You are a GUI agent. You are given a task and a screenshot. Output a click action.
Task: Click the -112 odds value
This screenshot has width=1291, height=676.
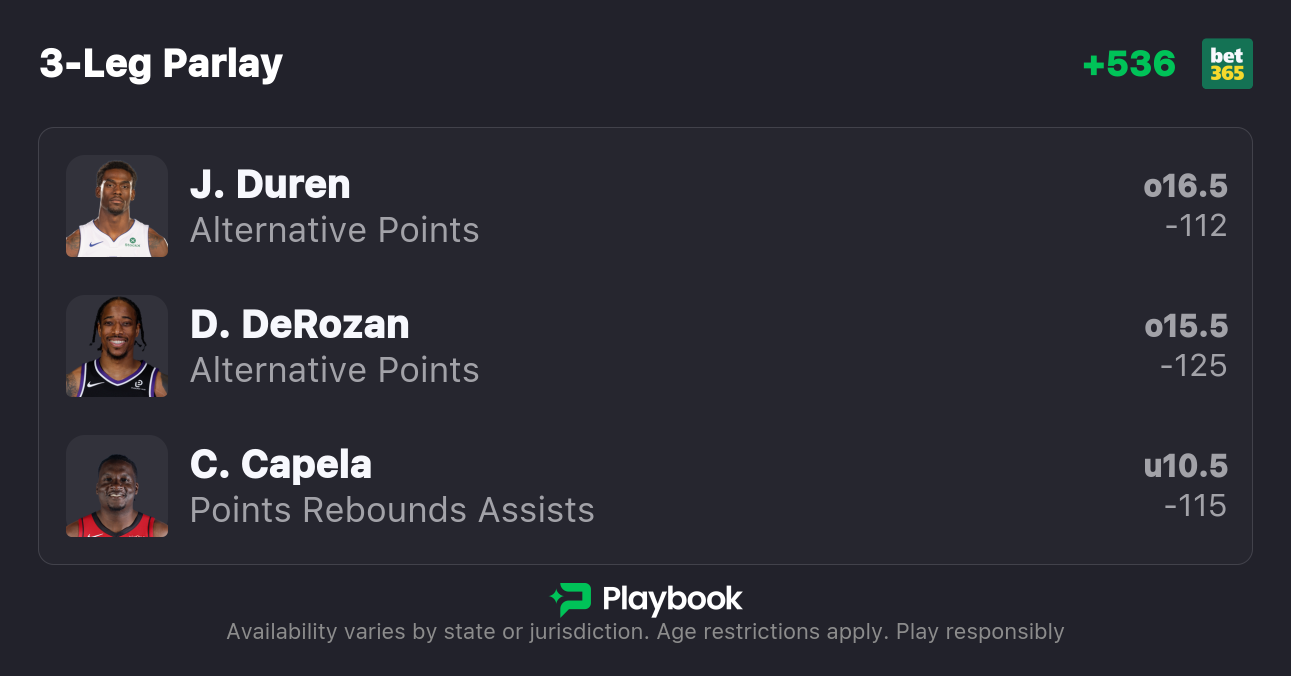coord(1195,226)
